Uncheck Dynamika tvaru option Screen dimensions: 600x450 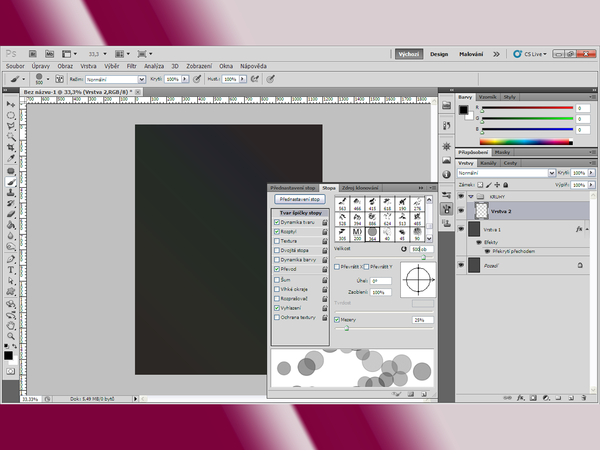[x=277, y=221]
